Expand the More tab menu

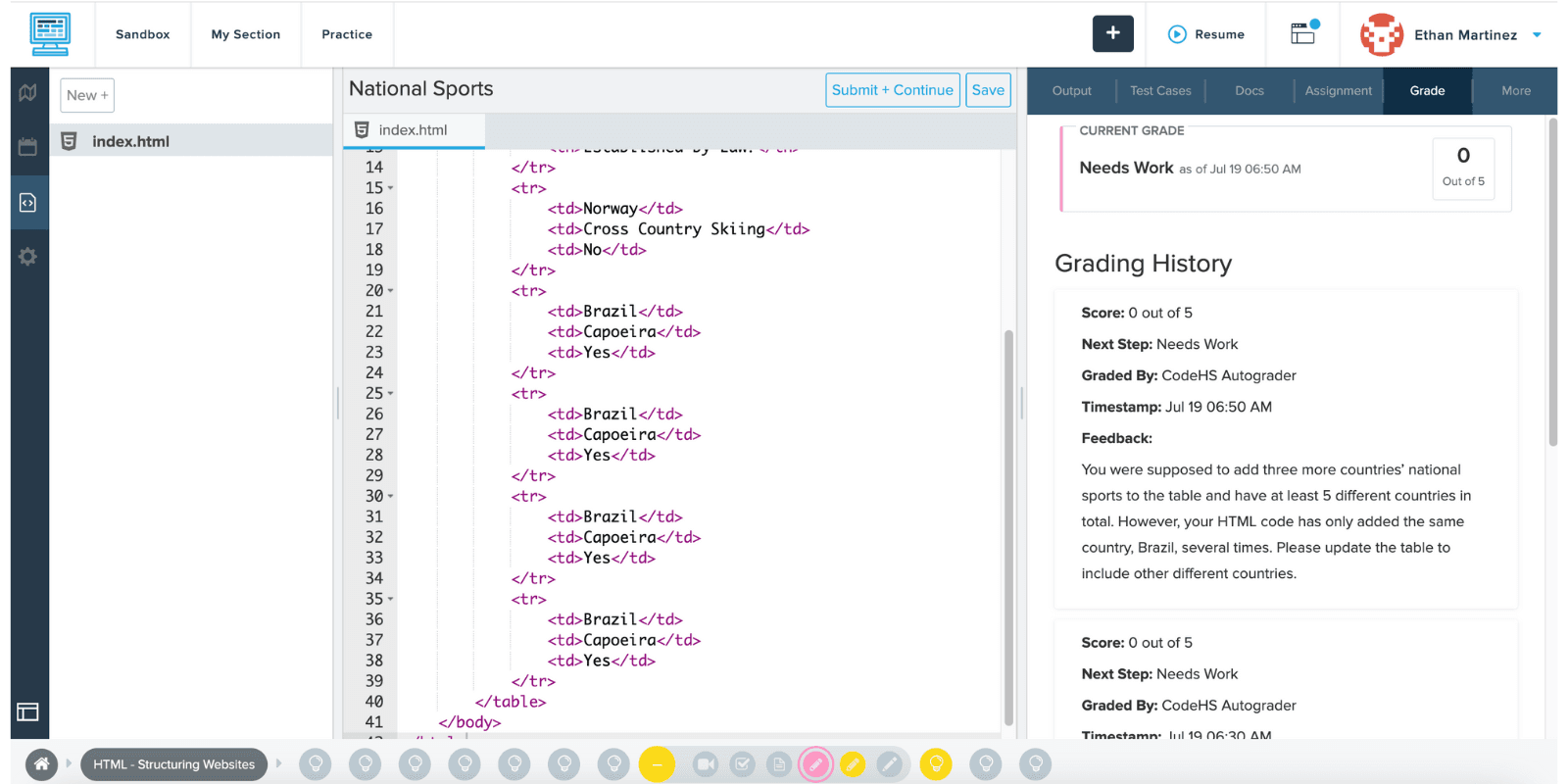click(1515, 91)
